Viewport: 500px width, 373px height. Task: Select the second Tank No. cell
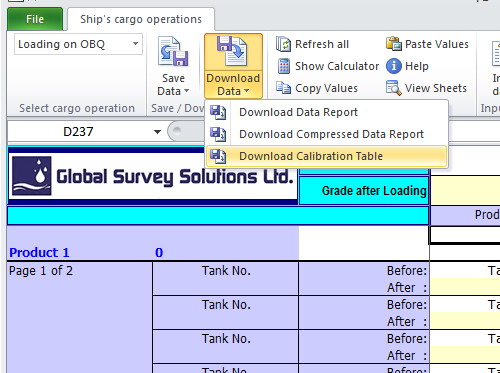(226, 313)
